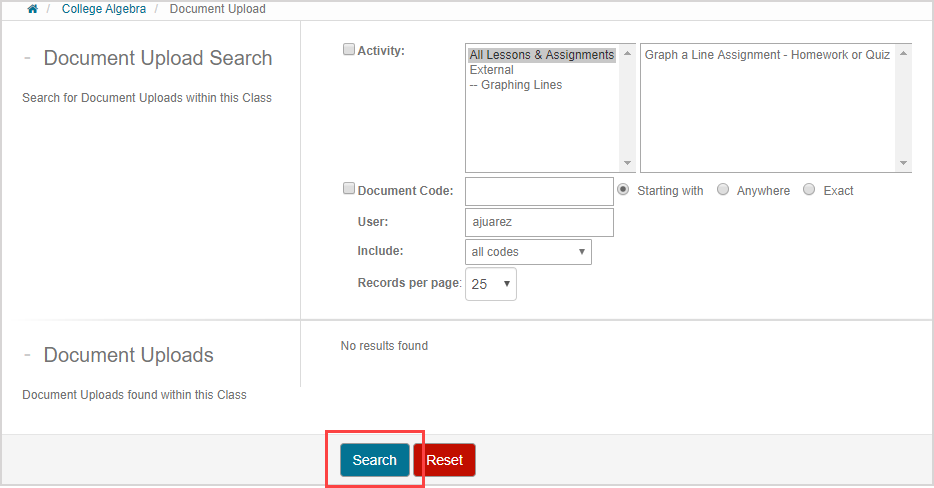Image resolution: width=934 pixels, height=488 pixels.
Task: Click the Search button
Action: pyautogui.click(x=375, y=460)
